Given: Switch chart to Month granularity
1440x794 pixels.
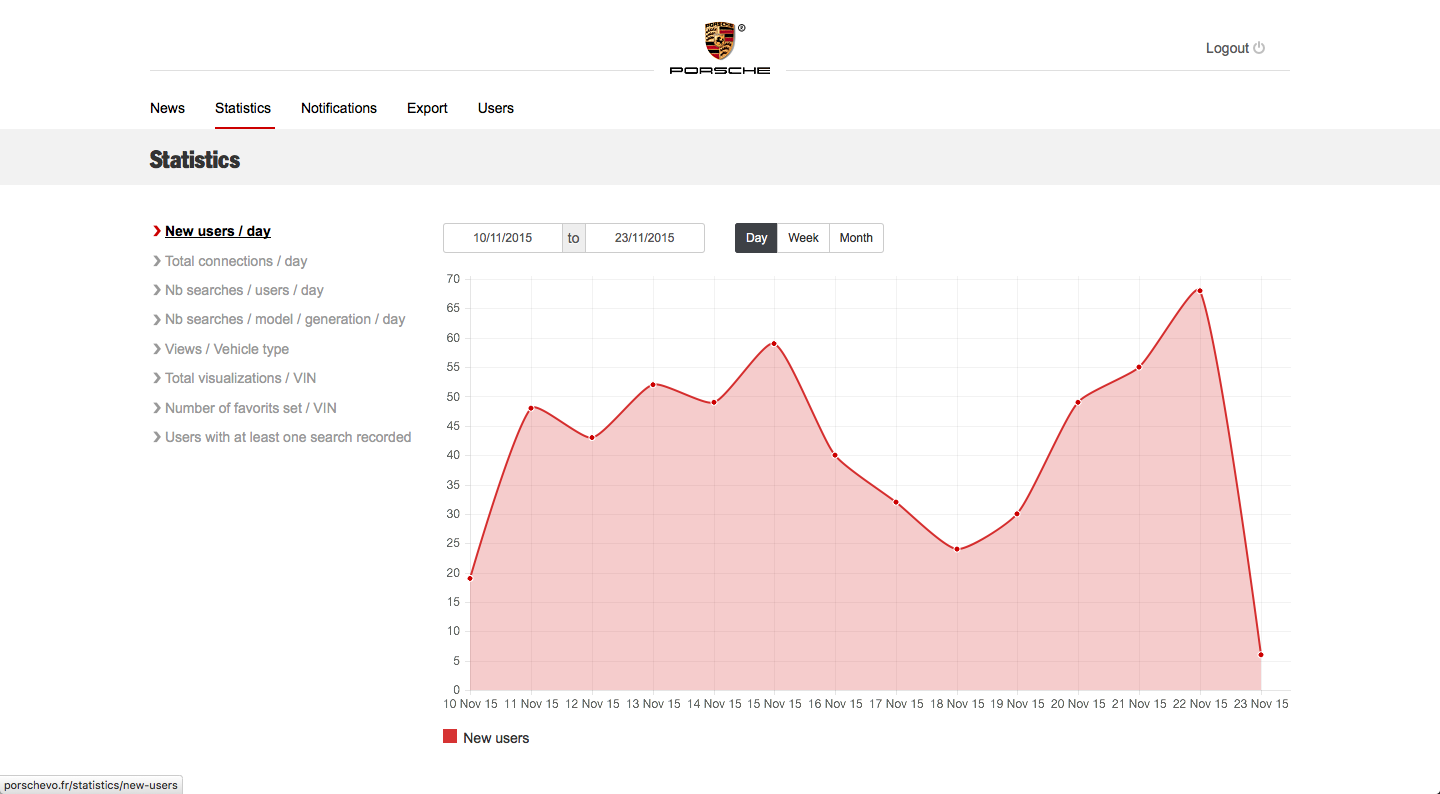Looking at the screenshot, I should click(x=856, y=238).
